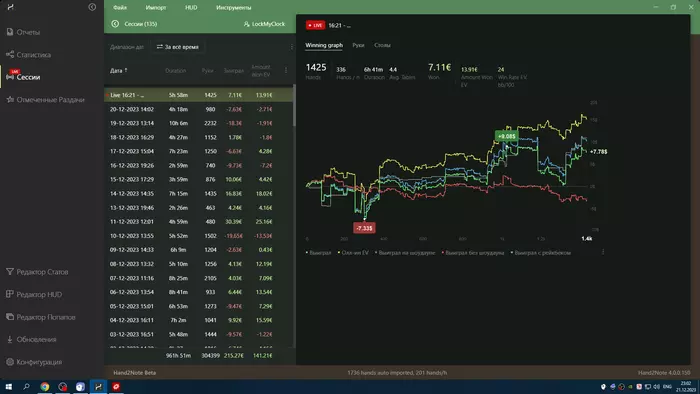
Task: Select session 17-12-2023 15:04
Action: [199, 151]
